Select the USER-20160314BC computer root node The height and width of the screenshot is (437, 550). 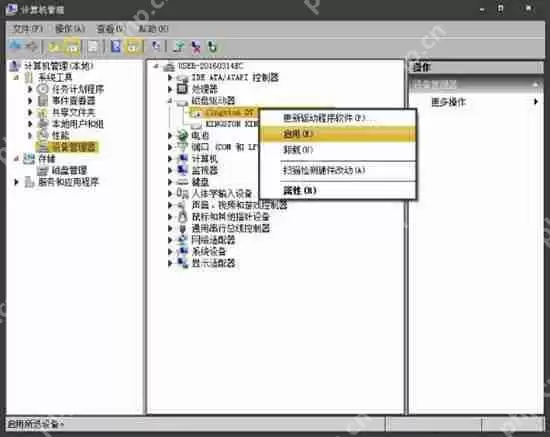[x=210, y=66]
